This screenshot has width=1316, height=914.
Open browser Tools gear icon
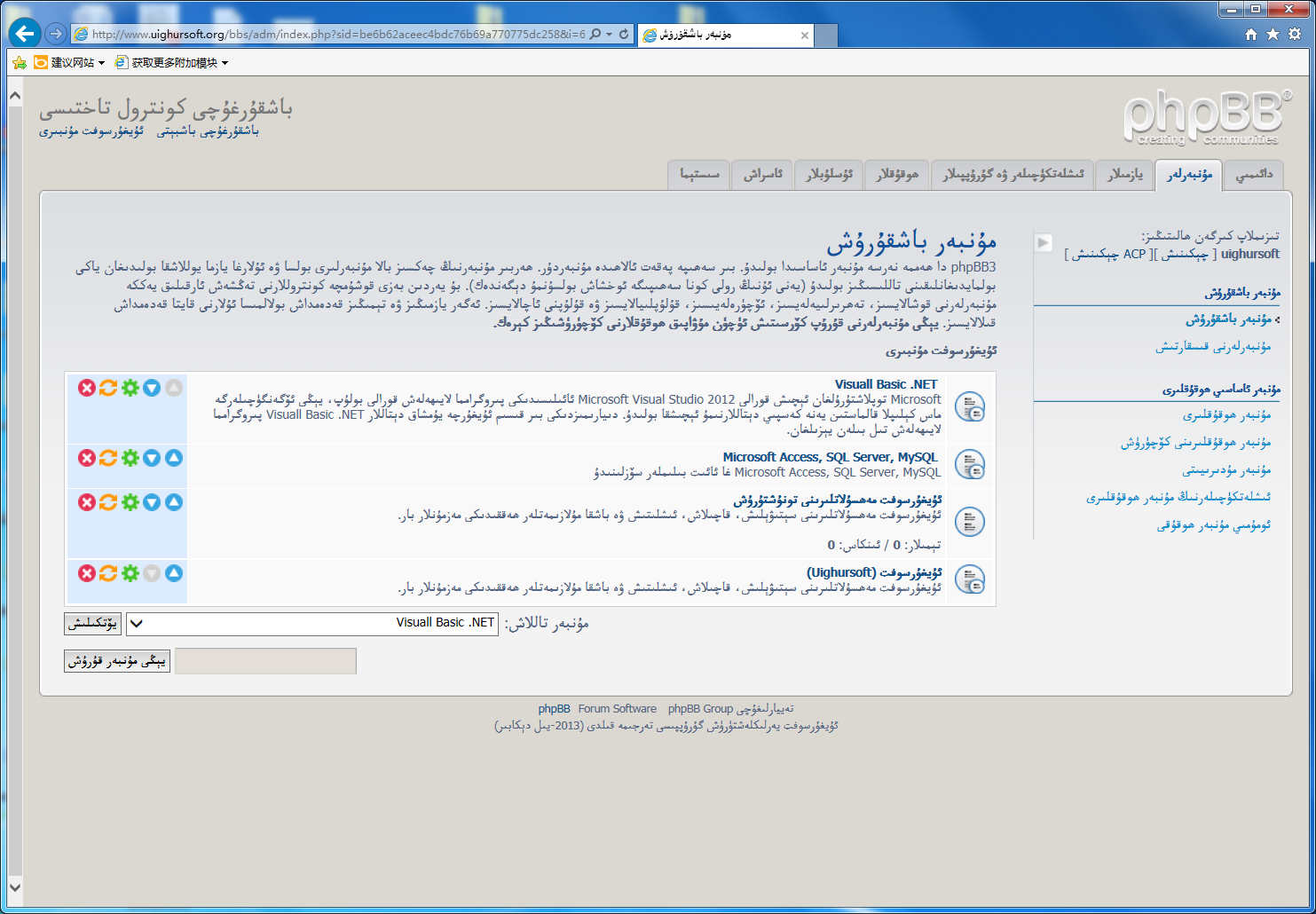(x=1295, y=34)
